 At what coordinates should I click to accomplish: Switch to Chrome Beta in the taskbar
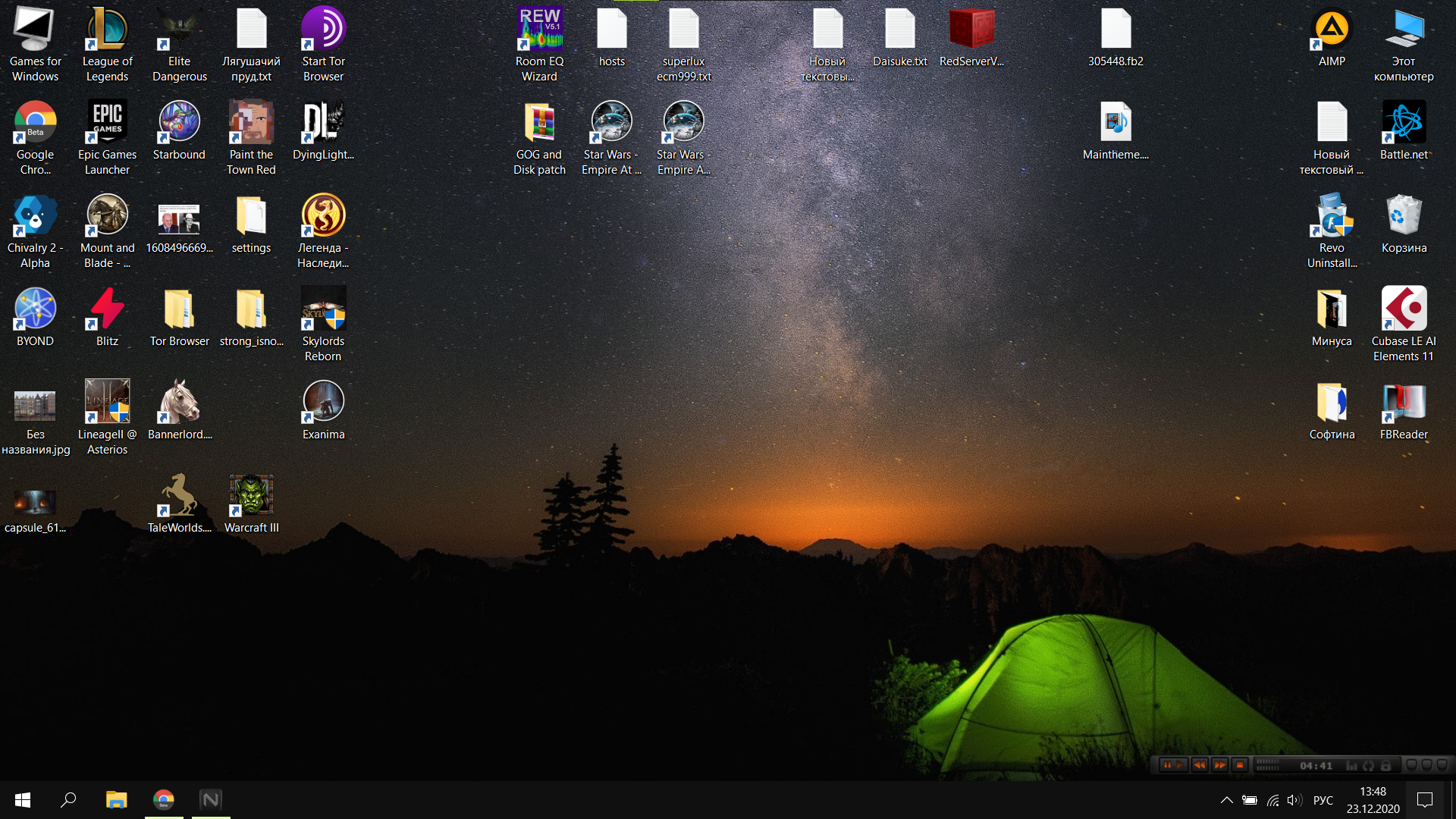pos(163,800)
